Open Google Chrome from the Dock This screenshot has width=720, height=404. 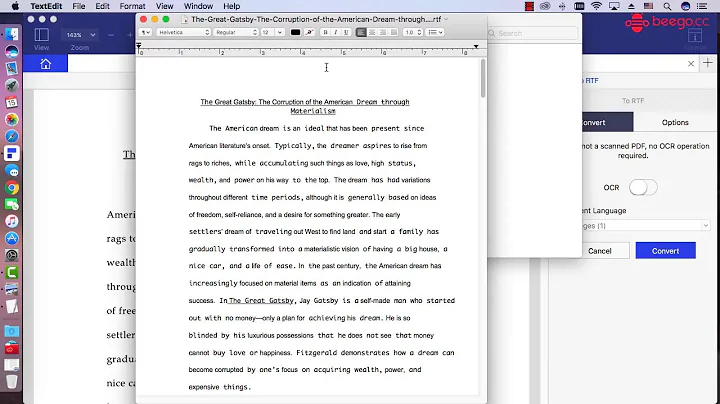(x=12, y=188)
